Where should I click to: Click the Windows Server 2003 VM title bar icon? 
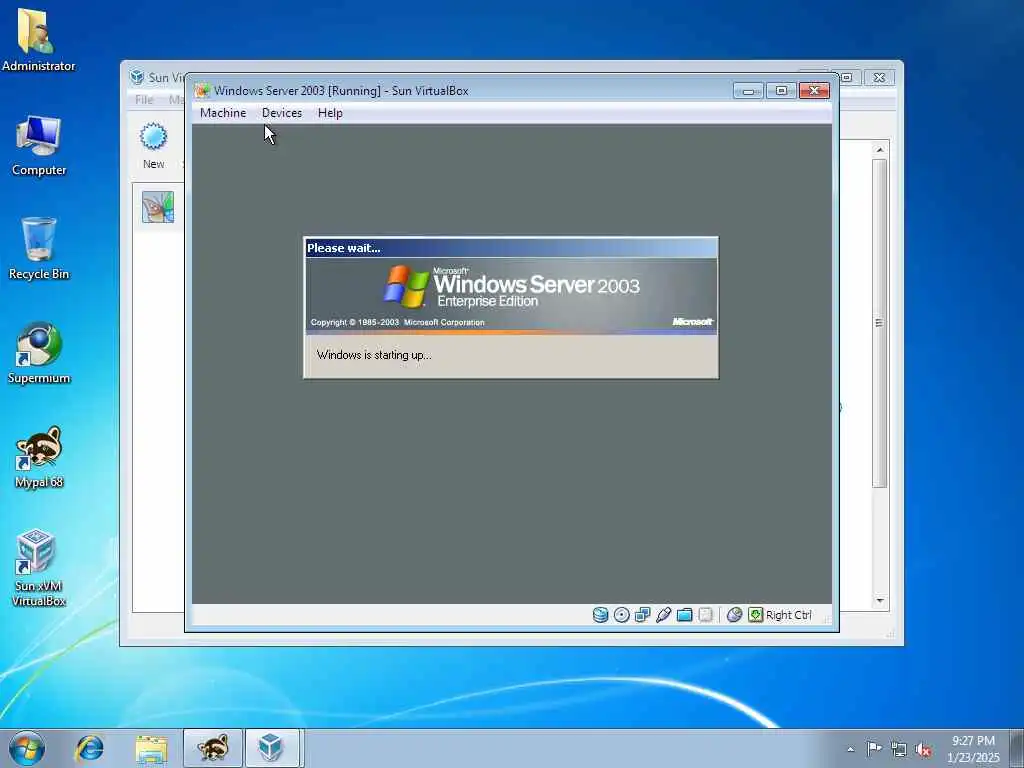coord(202,91)
